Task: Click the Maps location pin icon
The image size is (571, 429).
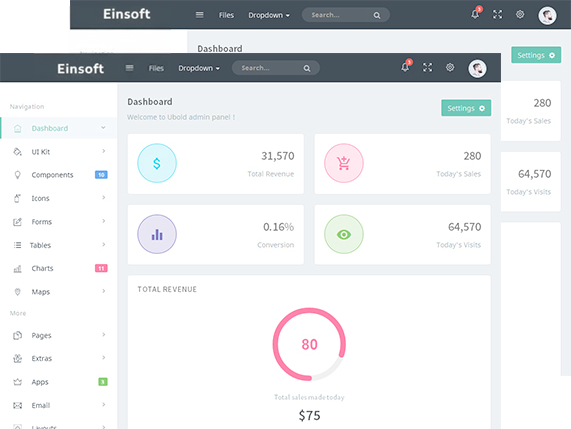Action: (17, 292)
